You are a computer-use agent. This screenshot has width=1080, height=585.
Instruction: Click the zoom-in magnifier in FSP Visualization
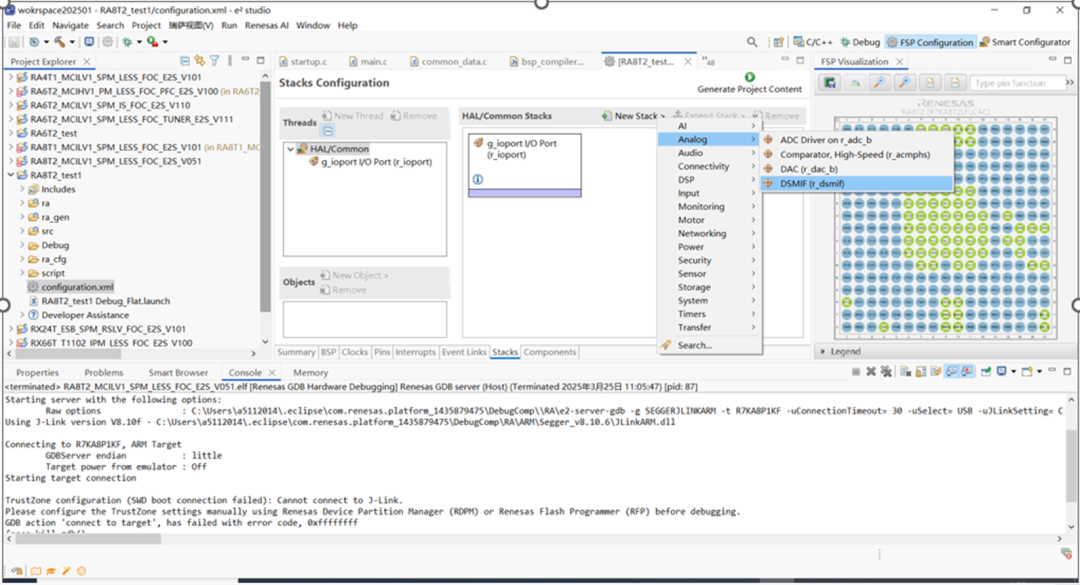tap(880, 83)
